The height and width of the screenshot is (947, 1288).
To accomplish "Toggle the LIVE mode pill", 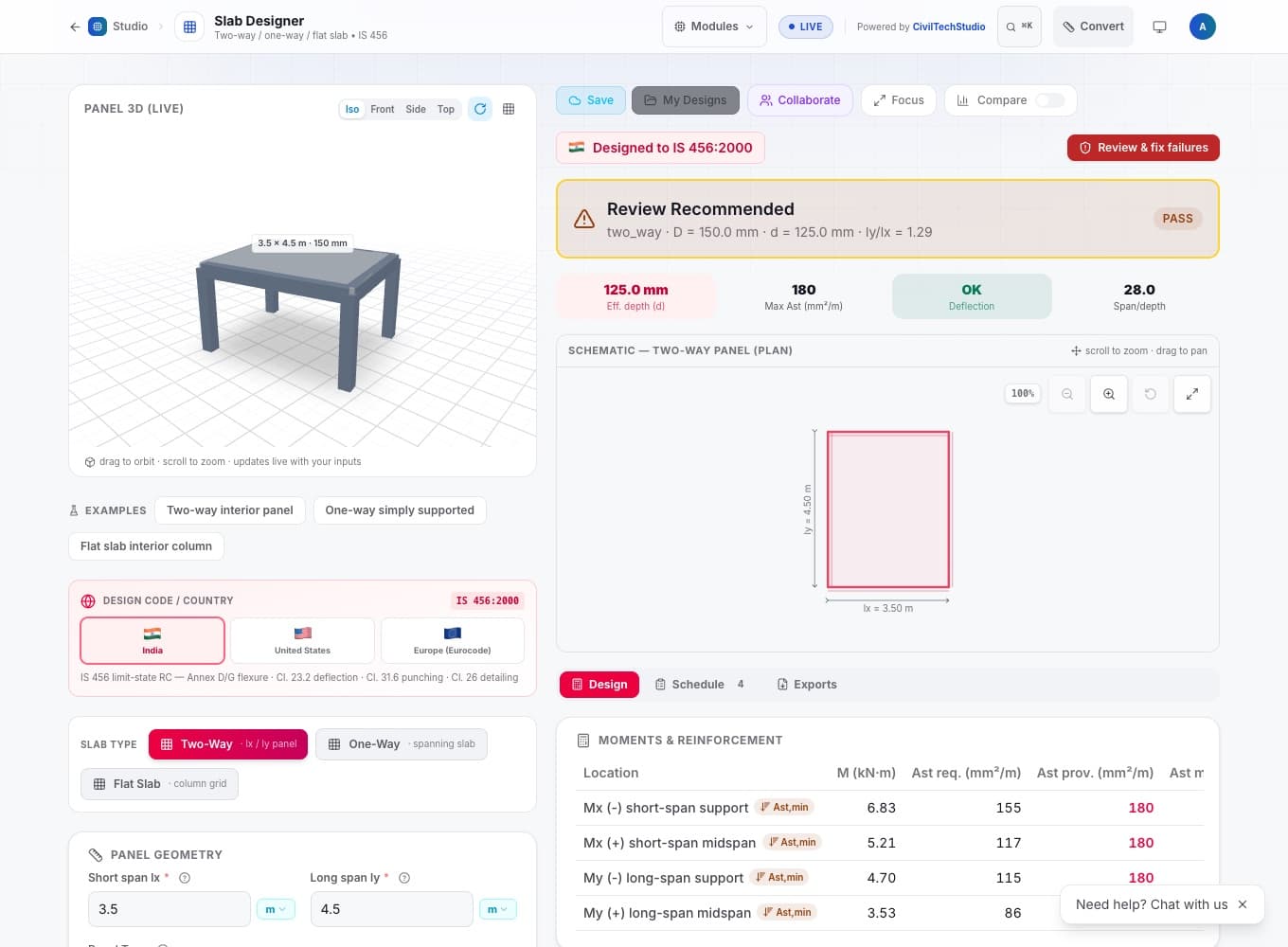I will coord(805,27).
